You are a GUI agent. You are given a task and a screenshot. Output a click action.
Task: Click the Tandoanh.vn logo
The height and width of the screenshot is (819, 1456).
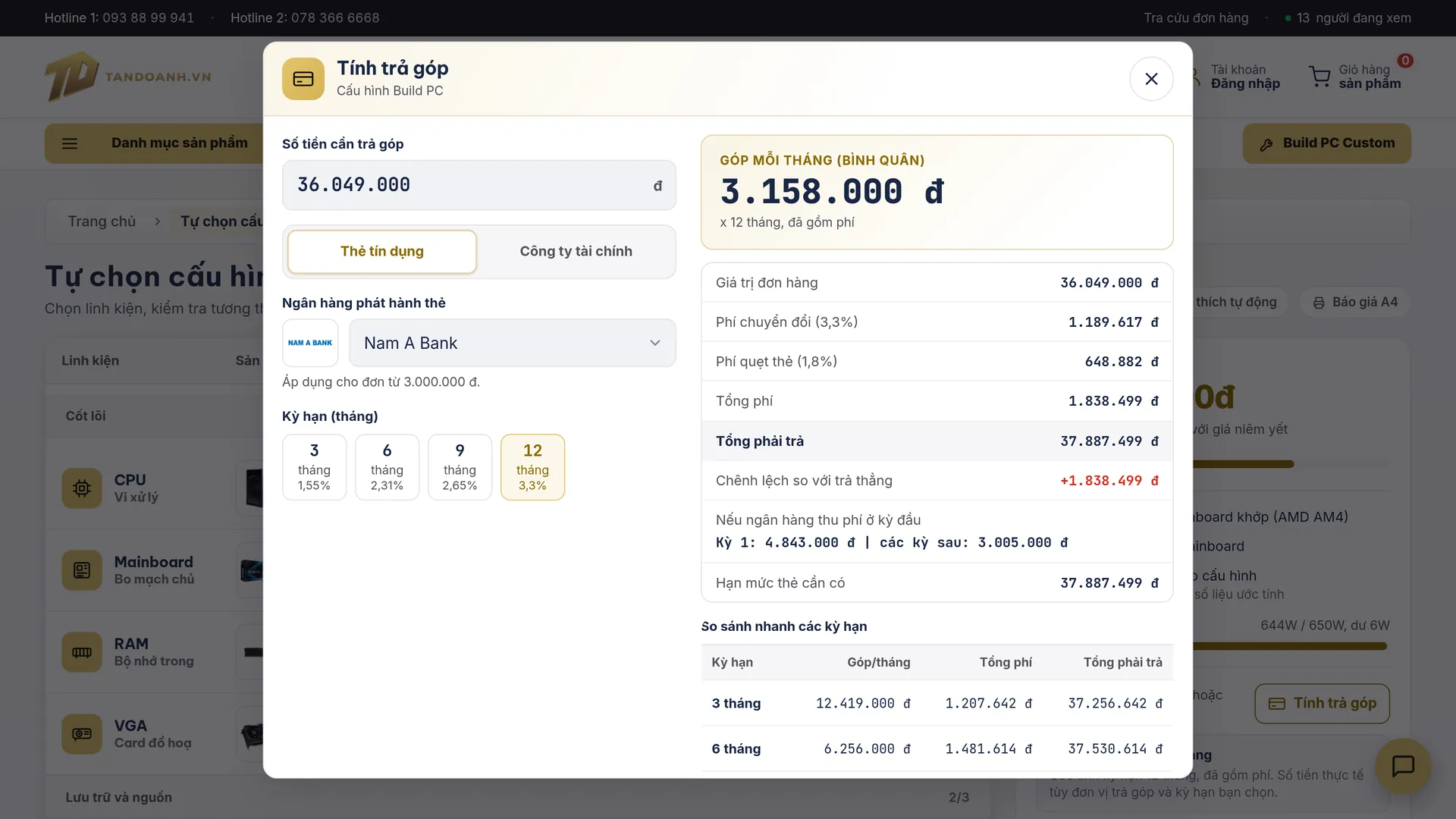tap(127, 77)
